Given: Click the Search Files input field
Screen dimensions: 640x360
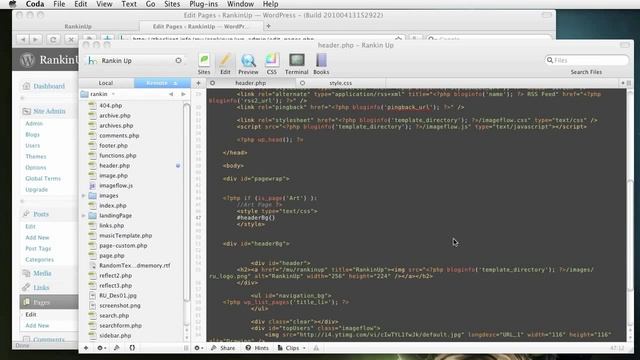Looking at the screenshot, I should [x=587, y=60].
